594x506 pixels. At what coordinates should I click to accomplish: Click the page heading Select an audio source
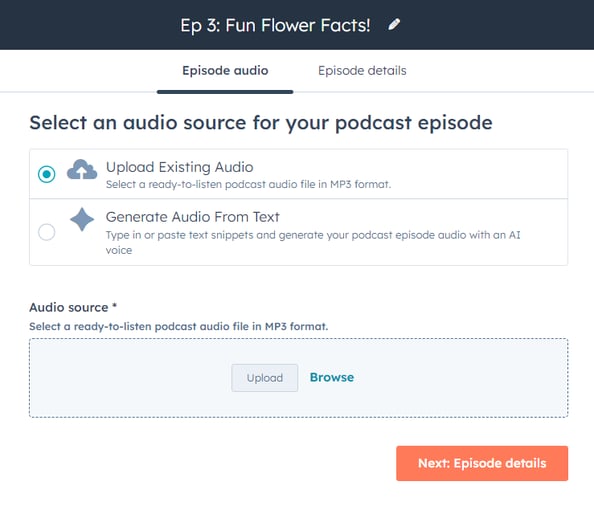click(261, 123)
